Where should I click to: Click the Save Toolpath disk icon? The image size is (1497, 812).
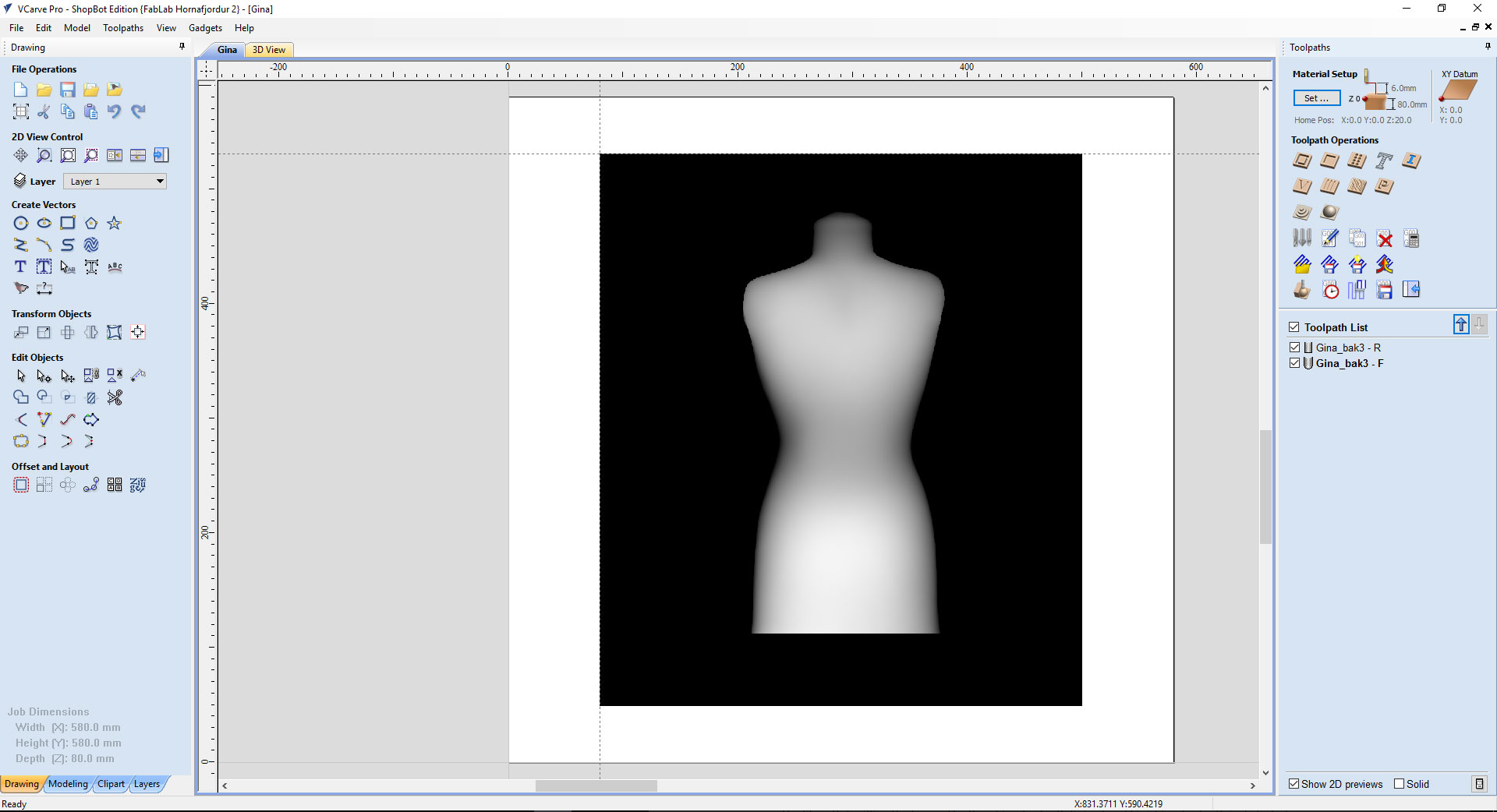point(1384,291)
